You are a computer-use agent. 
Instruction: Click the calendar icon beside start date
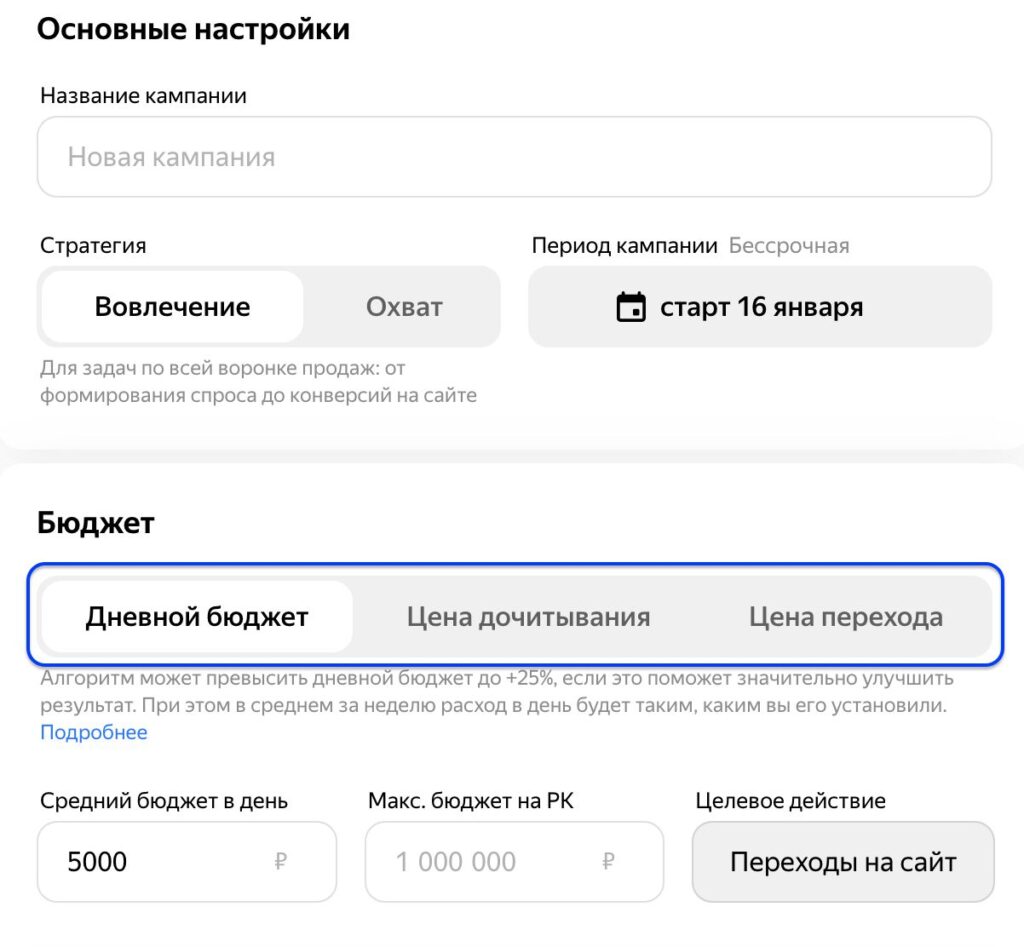pos(631,307)
